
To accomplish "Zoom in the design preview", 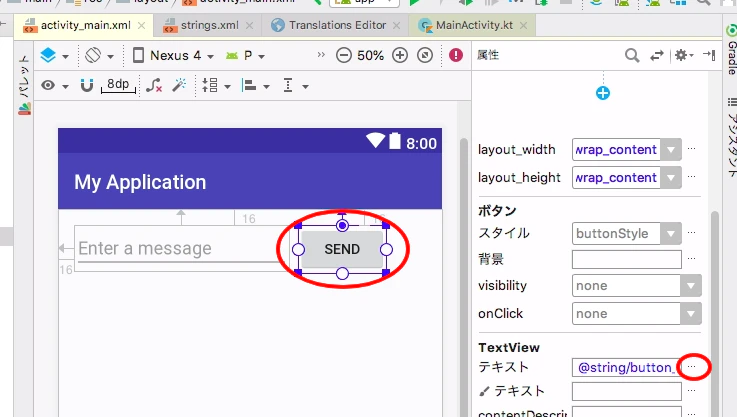I will 400,55.
